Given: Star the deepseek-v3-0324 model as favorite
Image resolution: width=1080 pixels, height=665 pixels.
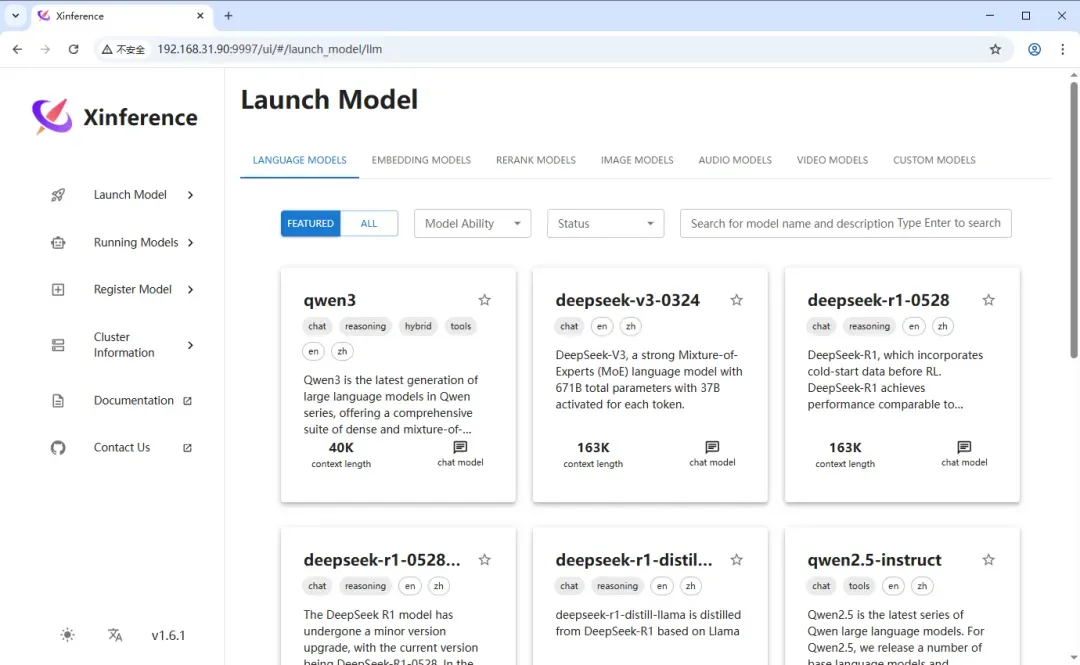Looking at the screenshot, I should coord(737,300).
